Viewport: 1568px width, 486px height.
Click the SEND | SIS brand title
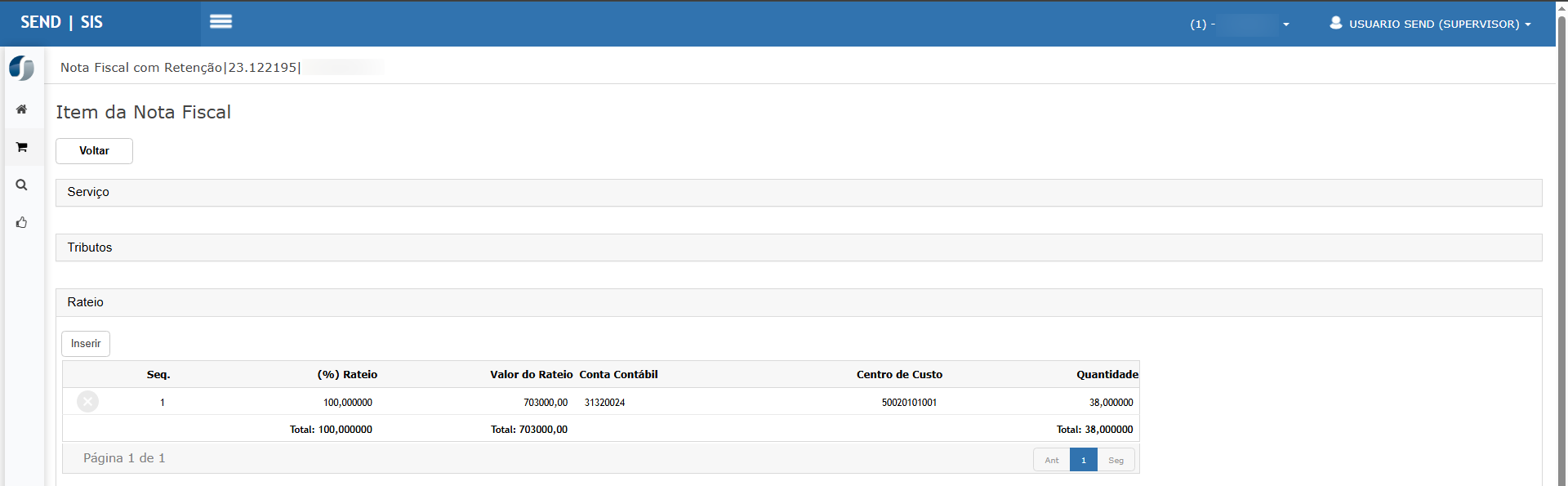[61, 22]
